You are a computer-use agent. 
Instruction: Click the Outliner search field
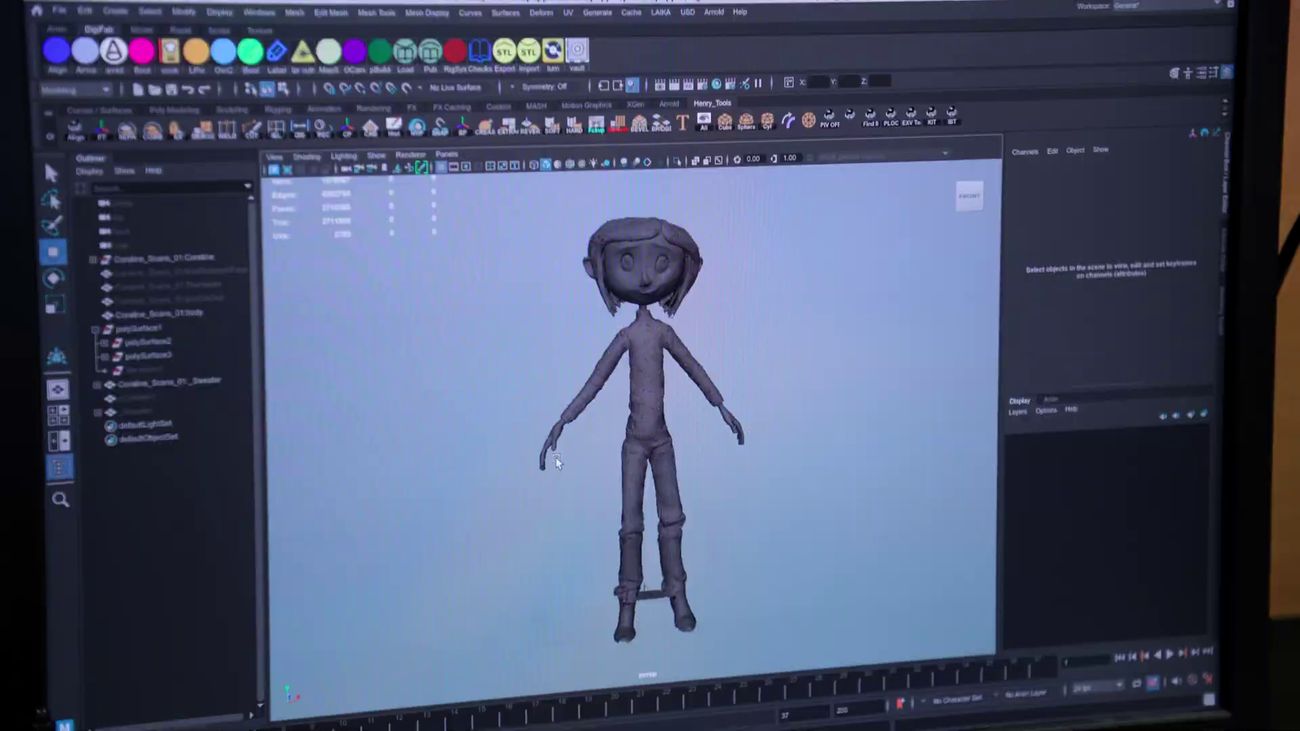click(x=165, y=187)
